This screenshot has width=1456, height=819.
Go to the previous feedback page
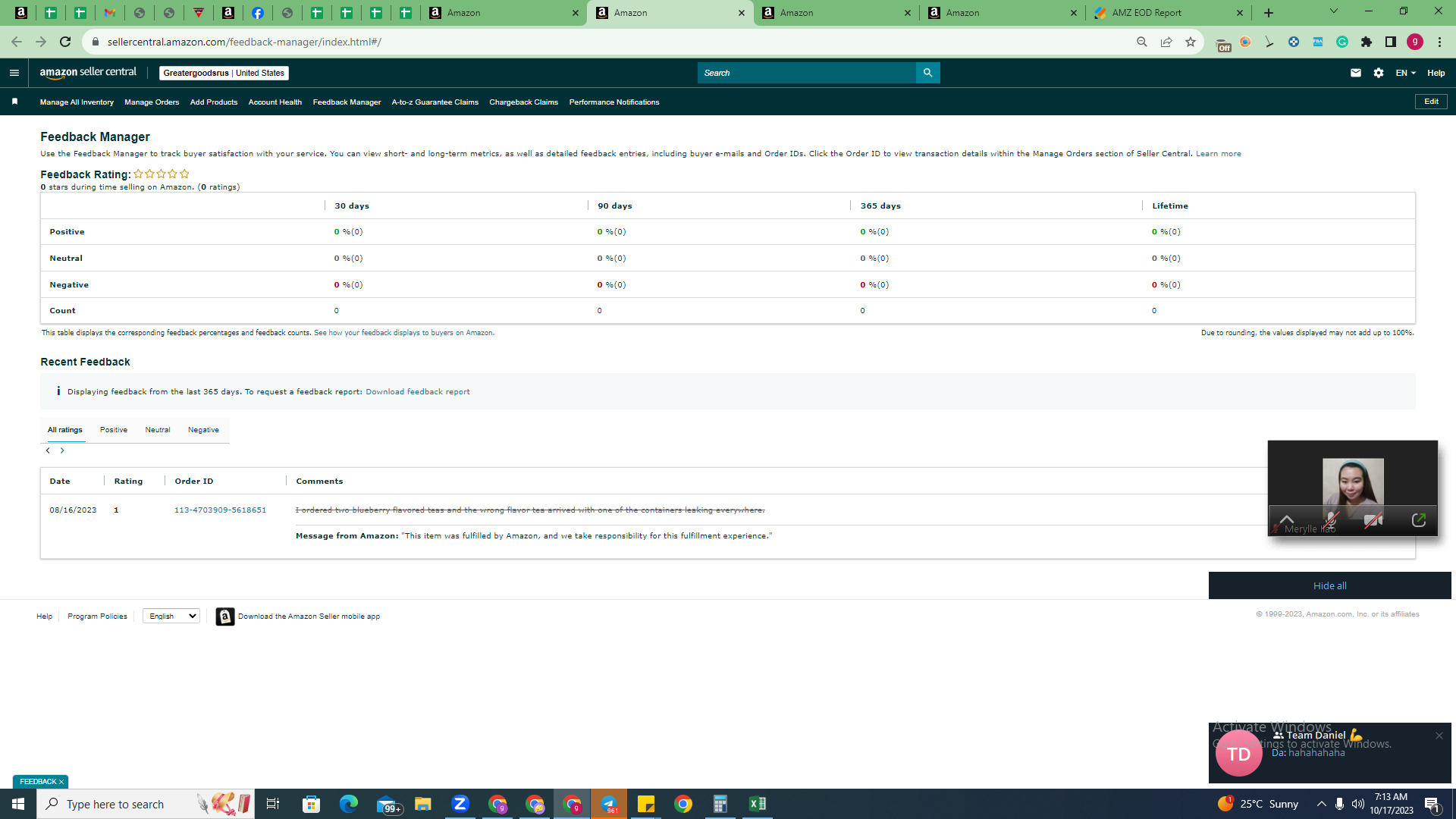pyautogui.click(x=48, y=450)
